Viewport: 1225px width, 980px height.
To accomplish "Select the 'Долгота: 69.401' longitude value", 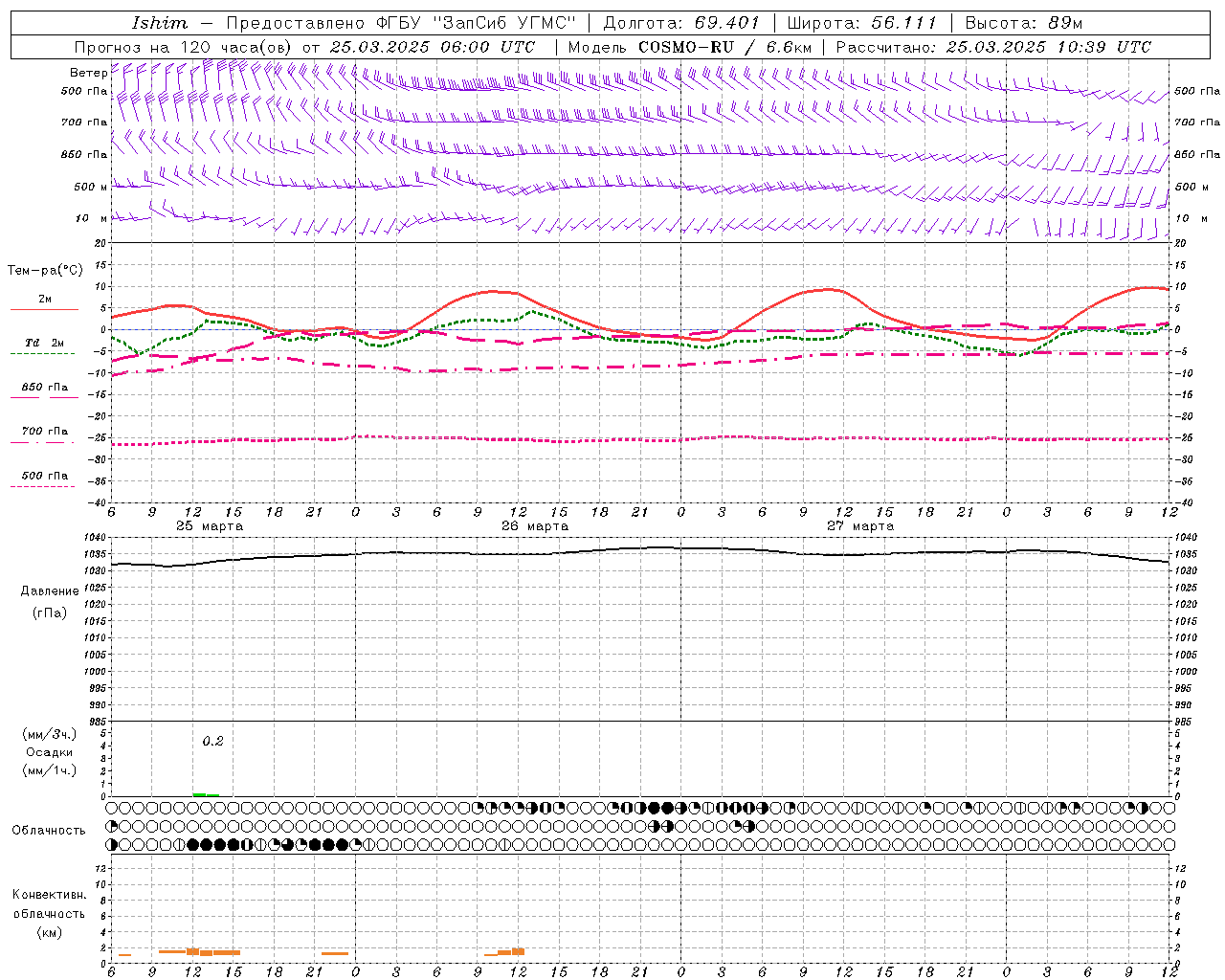I will coord(681,23).
